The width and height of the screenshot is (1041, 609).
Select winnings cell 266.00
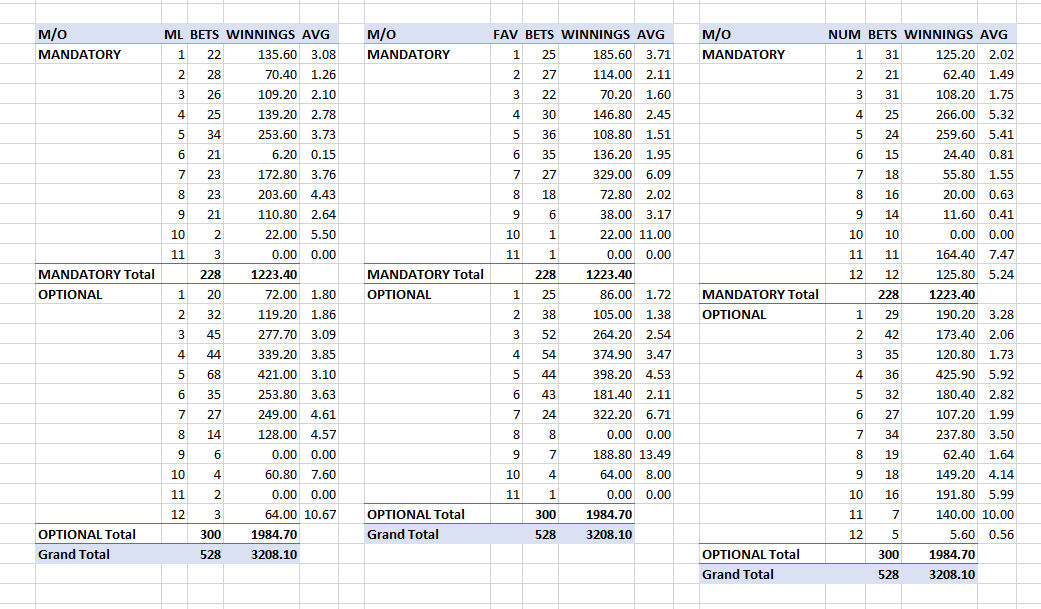[955, 114]
